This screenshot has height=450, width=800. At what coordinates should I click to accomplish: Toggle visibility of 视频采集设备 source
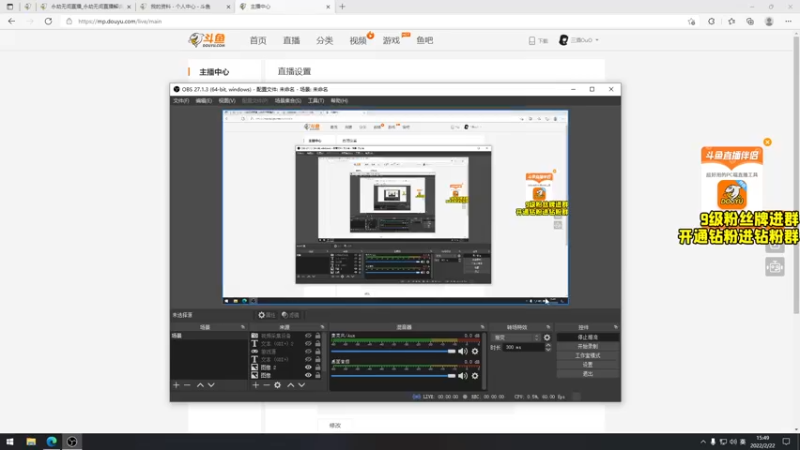308,336
